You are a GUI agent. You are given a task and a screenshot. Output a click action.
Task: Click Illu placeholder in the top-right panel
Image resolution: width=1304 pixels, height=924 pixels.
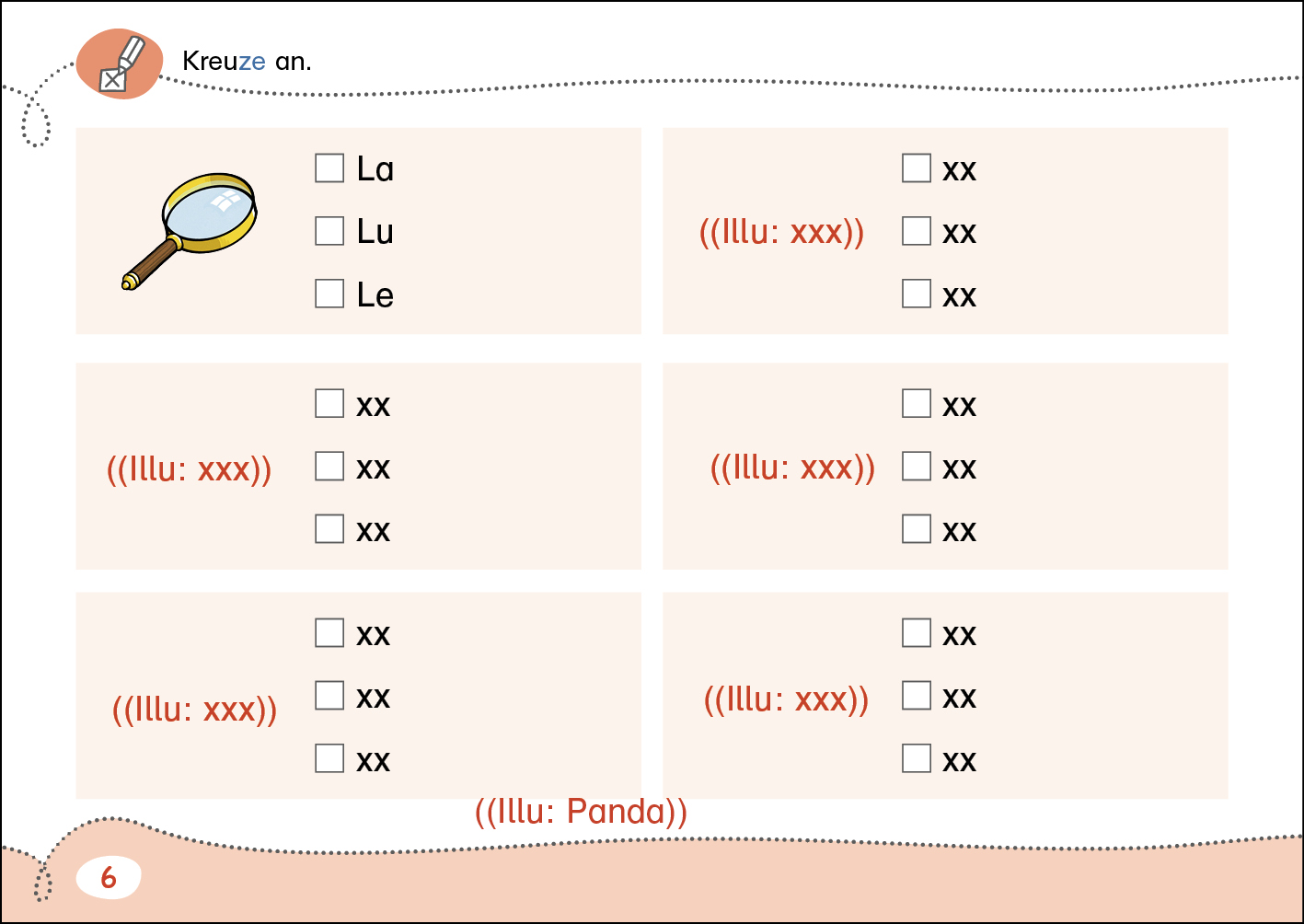pyautogui.click(x=782, y=232)
